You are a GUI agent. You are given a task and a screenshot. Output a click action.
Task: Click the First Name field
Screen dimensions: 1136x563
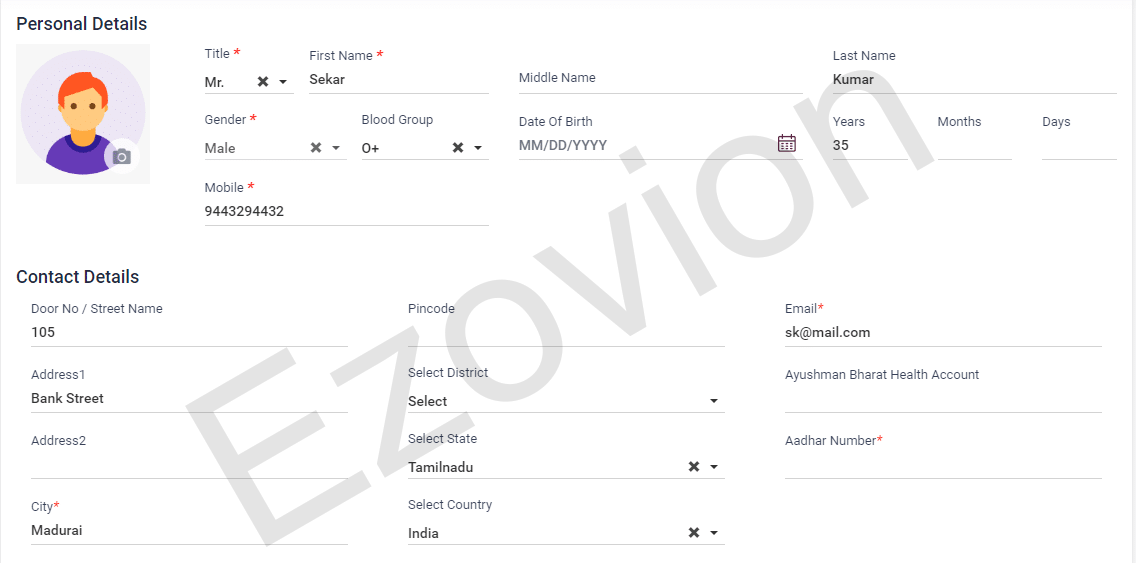pos(398,80)
